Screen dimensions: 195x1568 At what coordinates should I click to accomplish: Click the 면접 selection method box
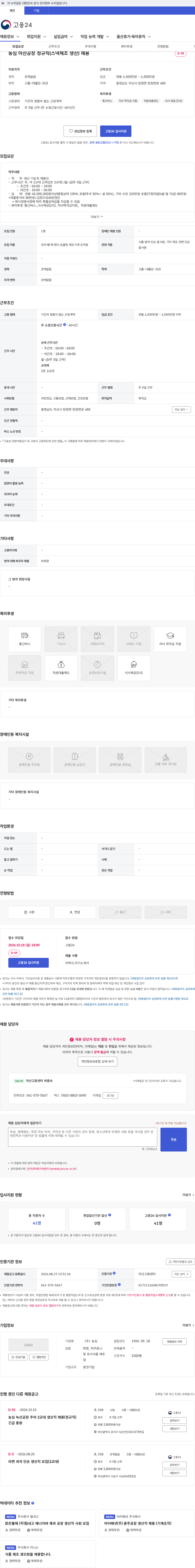pos(75,913)
